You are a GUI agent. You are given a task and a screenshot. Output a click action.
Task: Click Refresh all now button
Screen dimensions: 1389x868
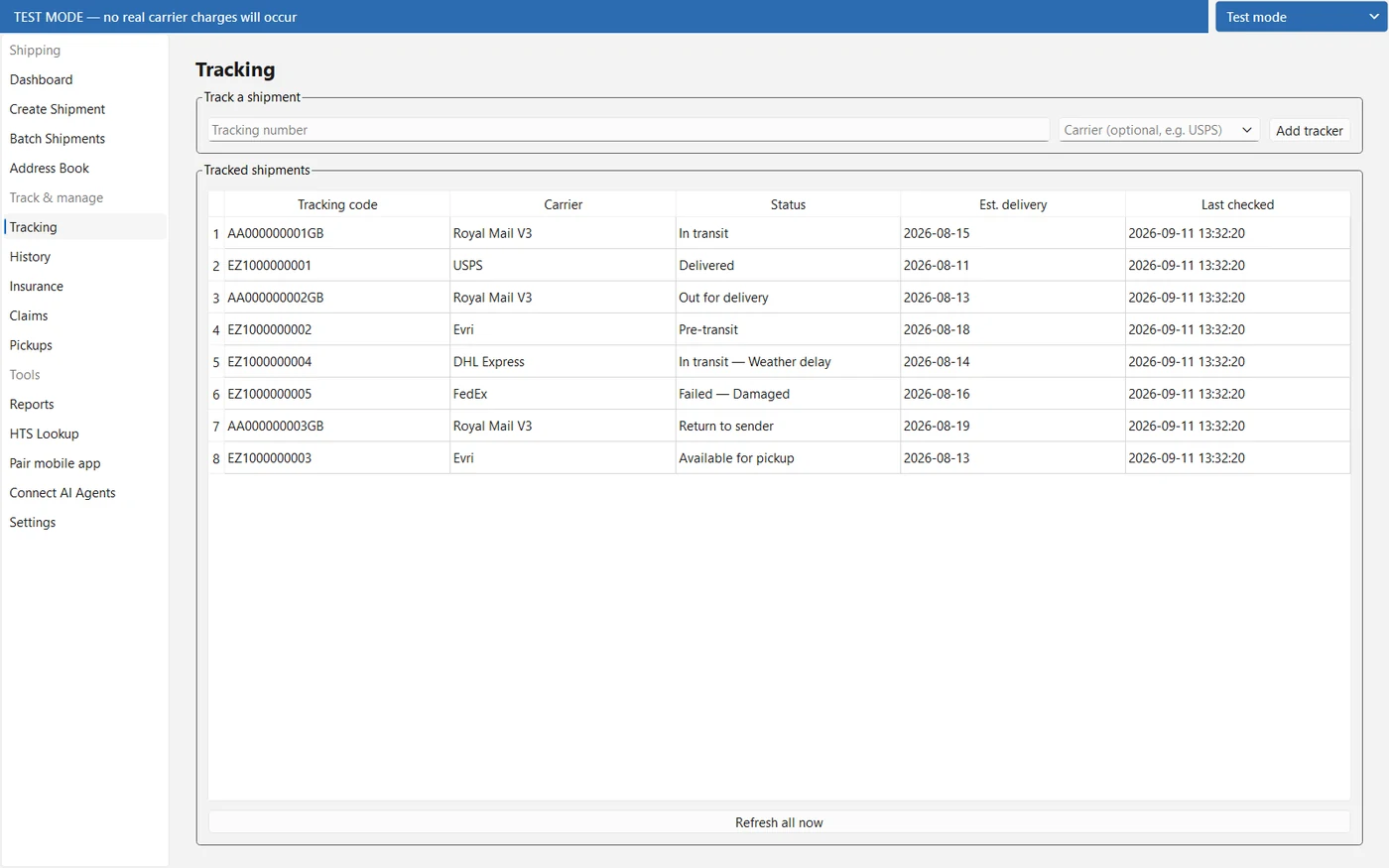click(779, 822)
